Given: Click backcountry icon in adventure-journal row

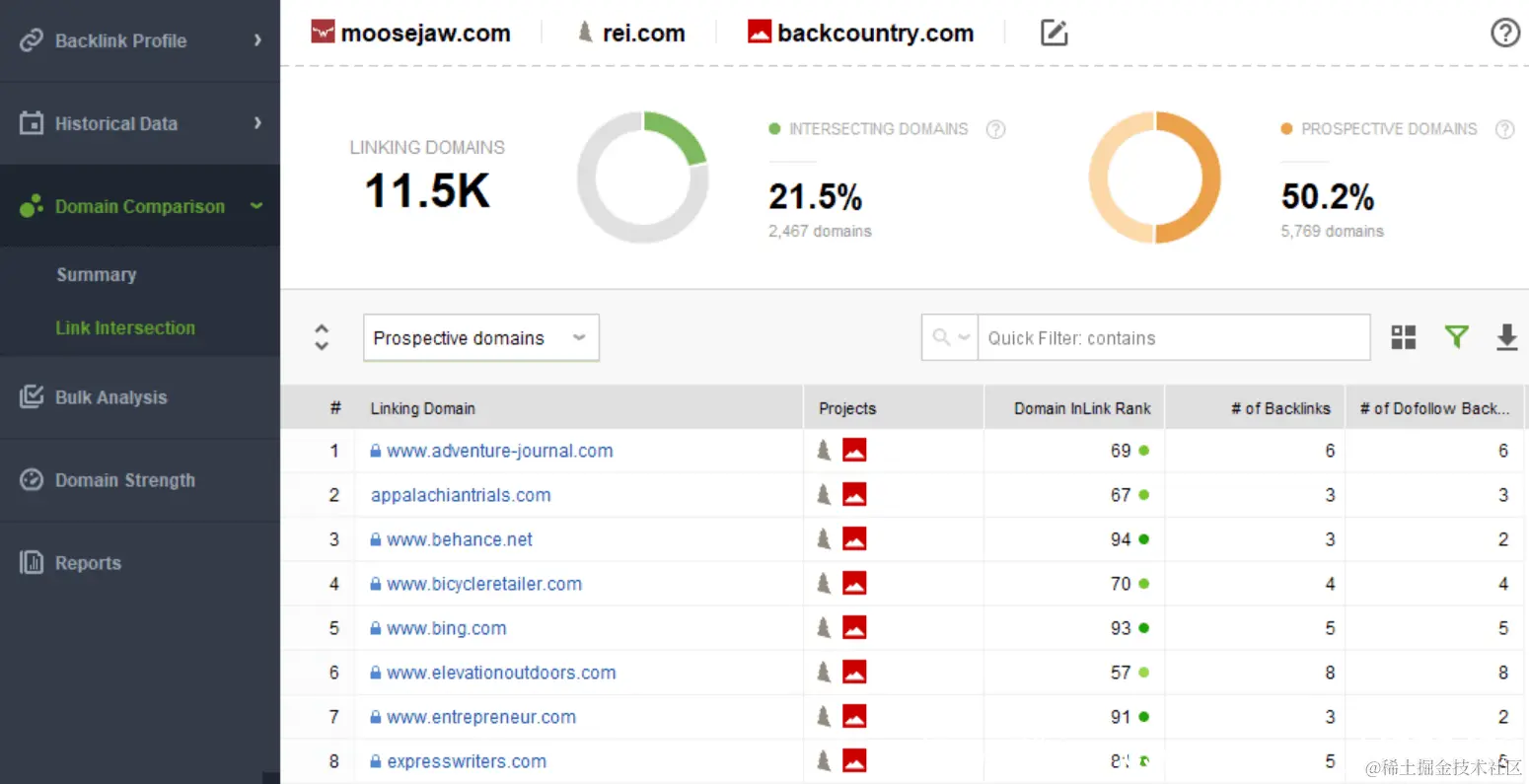Looking at the screenshot, I should coord(854,451).
